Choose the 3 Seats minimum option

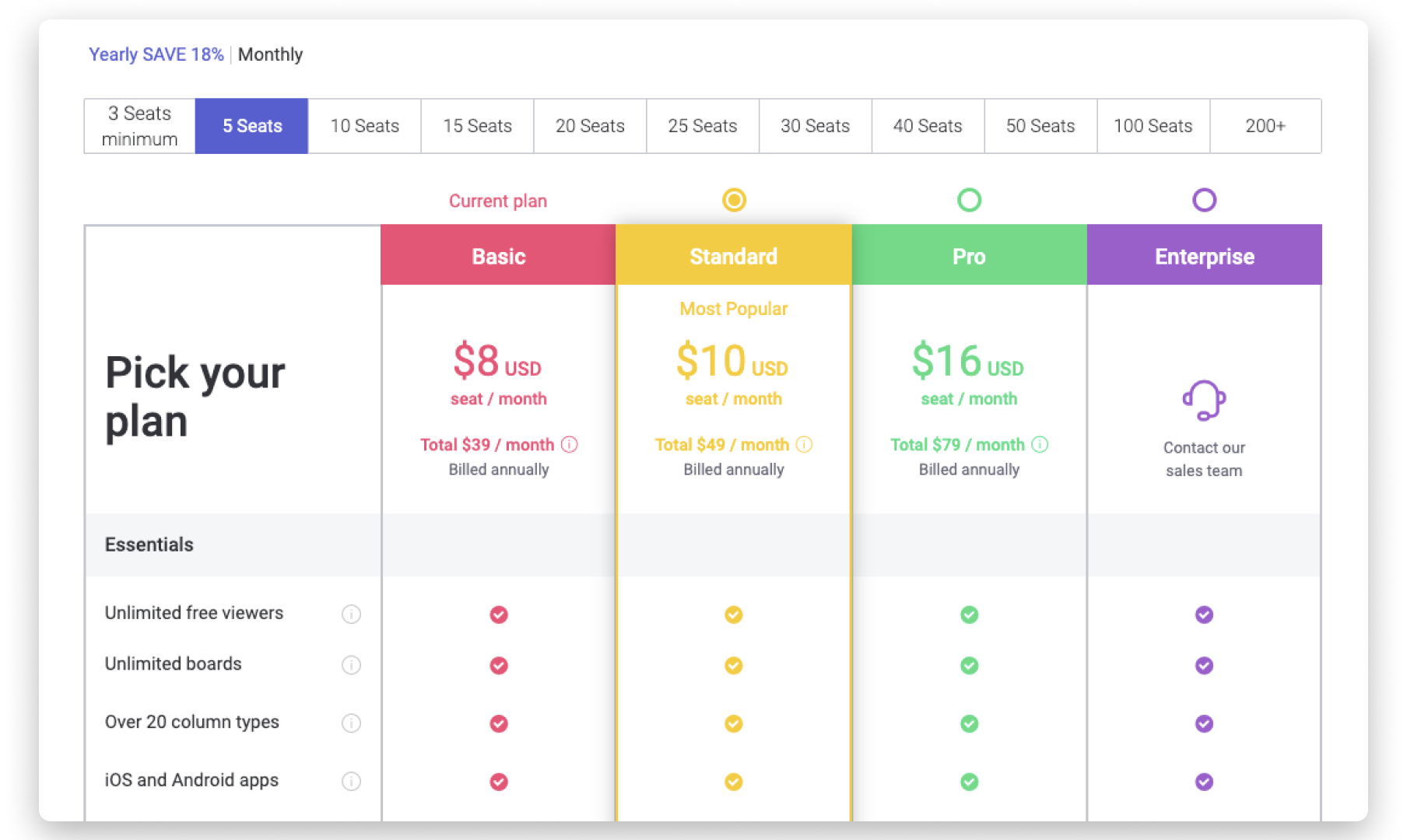point(140,126)
